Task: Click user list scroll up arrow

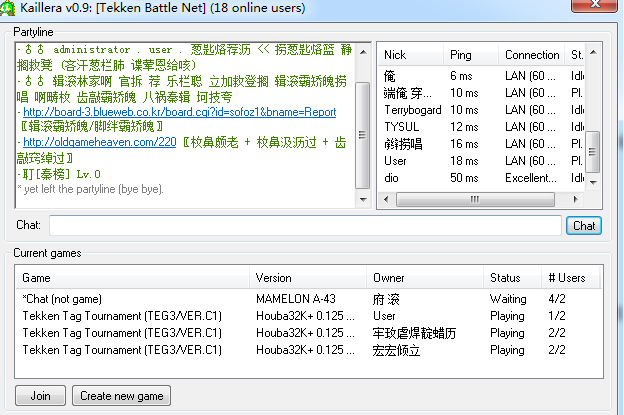Action: [593, 52]
